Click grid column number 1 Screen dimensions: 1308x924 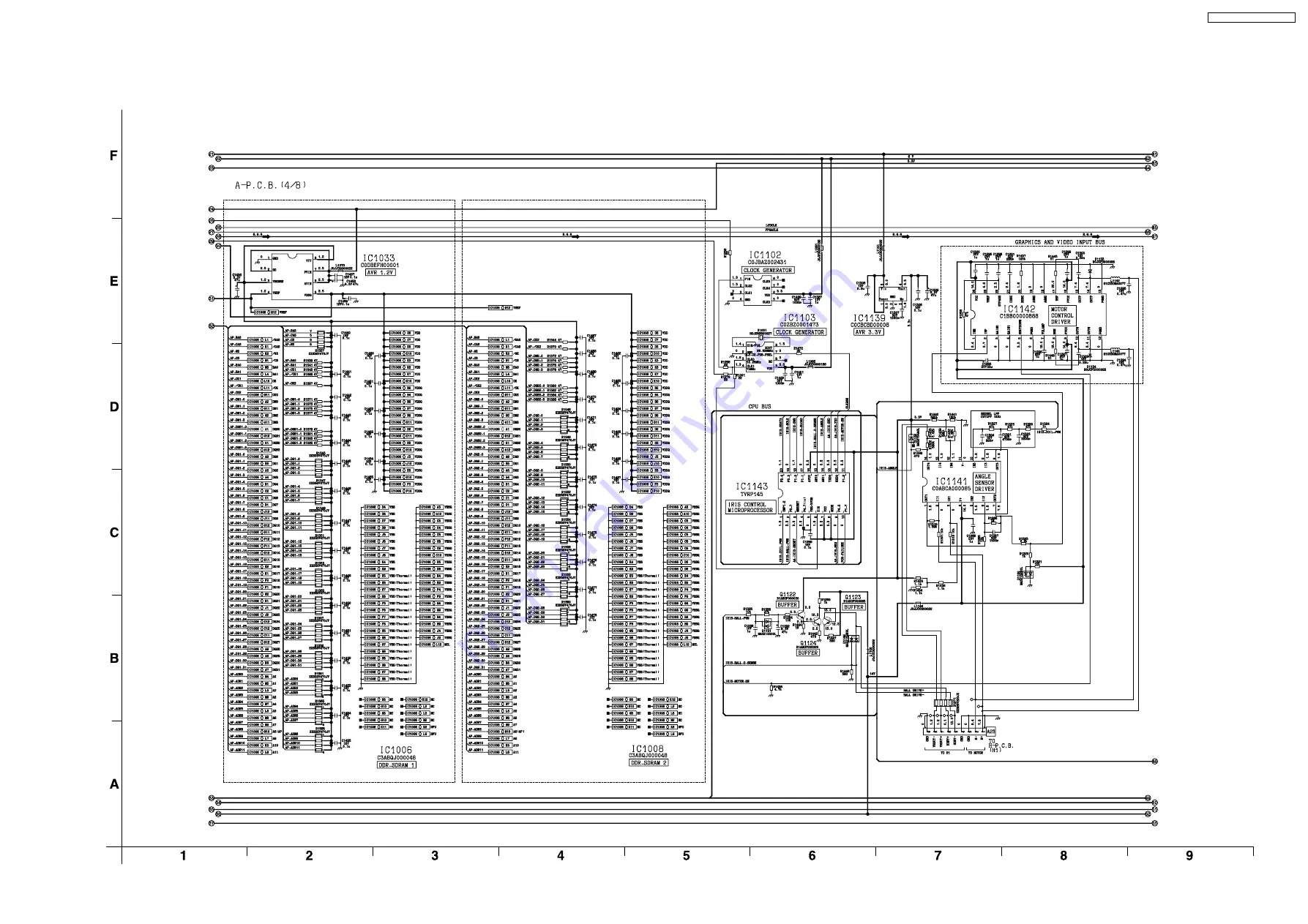point(184,856)
